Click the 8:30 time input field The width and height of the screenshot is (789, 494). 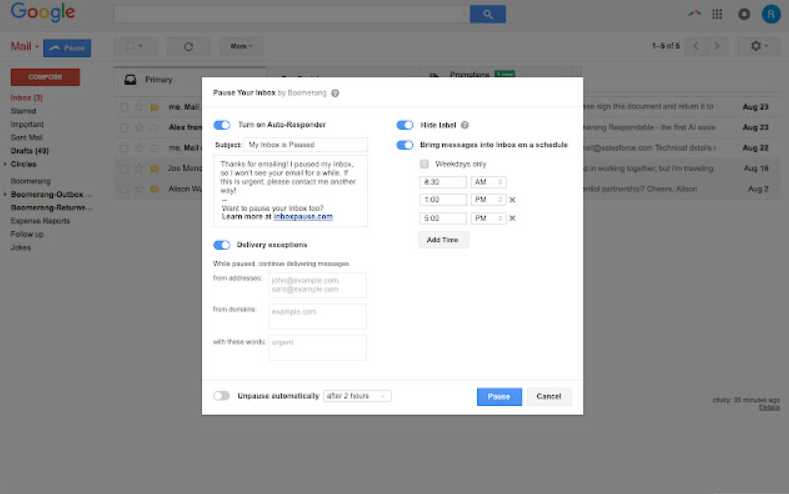(x=443, y=182)
